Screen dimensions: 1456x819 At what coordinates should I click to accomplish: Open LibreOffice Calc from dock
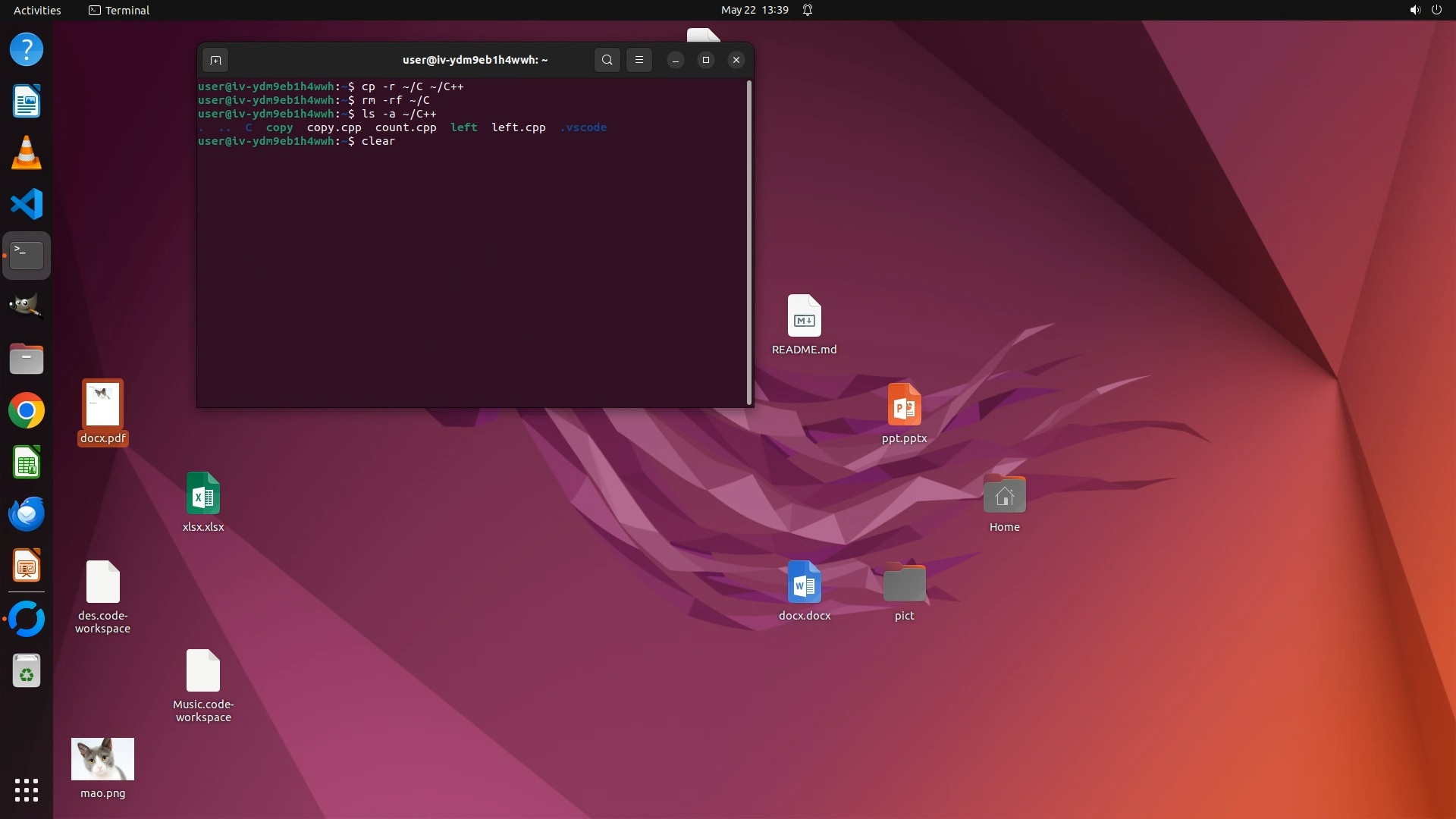point(27,463)
